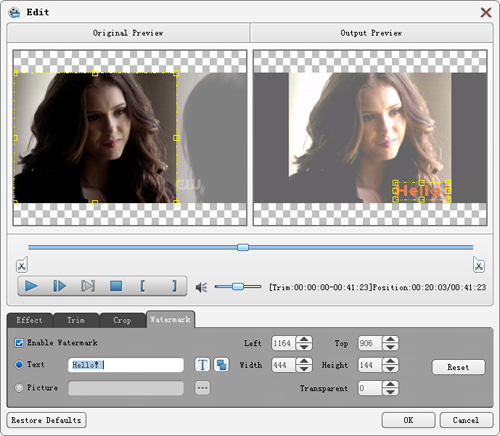This screenshot has height=436, width=500.
Task: Uncheck Enable Watermark checkbox
Action: pyautogui.click(x=19, y=343)
